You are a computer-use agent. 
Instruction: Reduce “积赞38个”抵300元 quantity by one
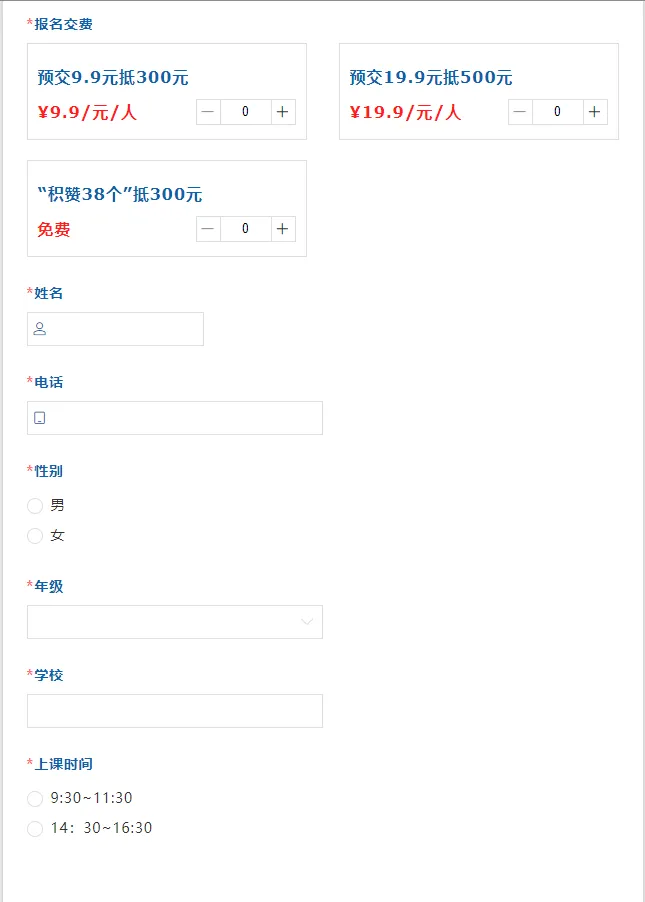208,229
